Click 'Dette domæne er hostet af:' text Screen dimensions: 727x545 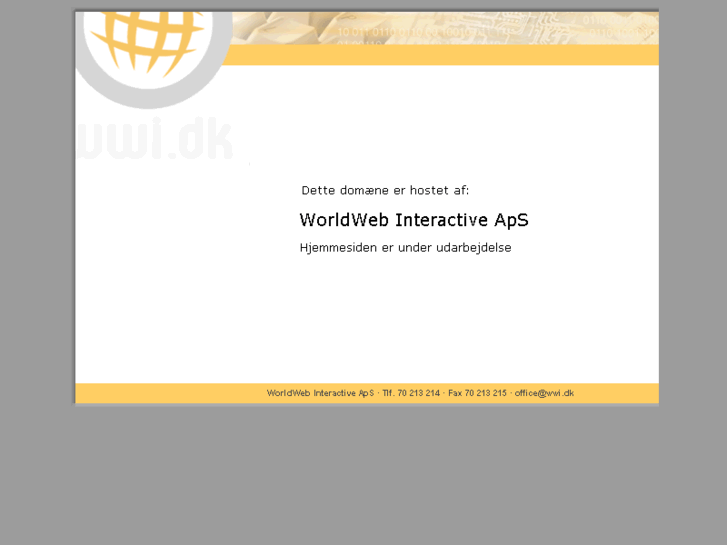coord(385,190)
